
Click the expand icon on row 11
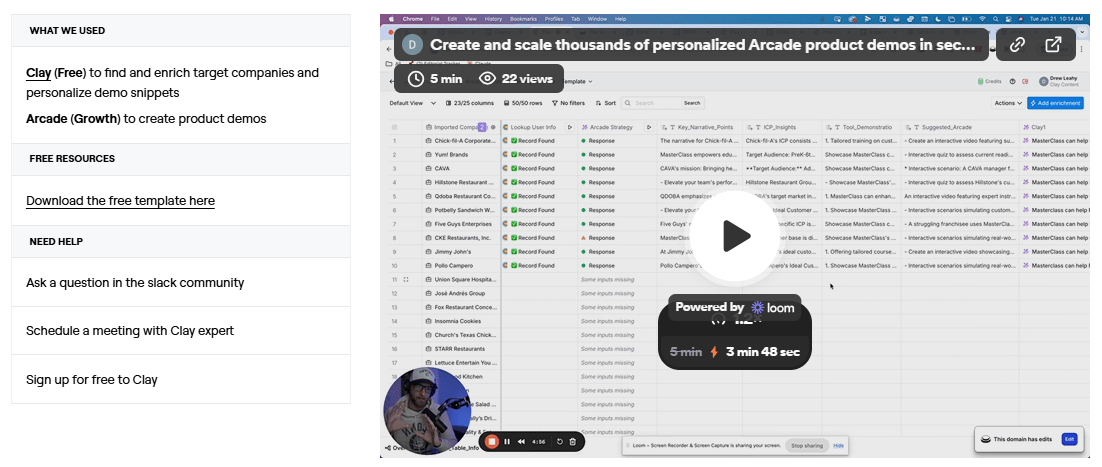[x=406, y=279]
